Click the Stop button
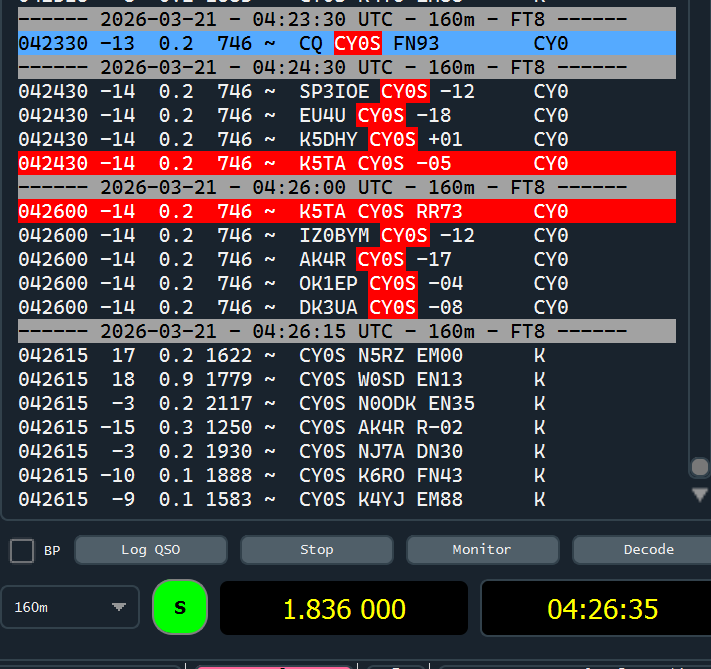The image size is (711, 669). coord(317,550)
